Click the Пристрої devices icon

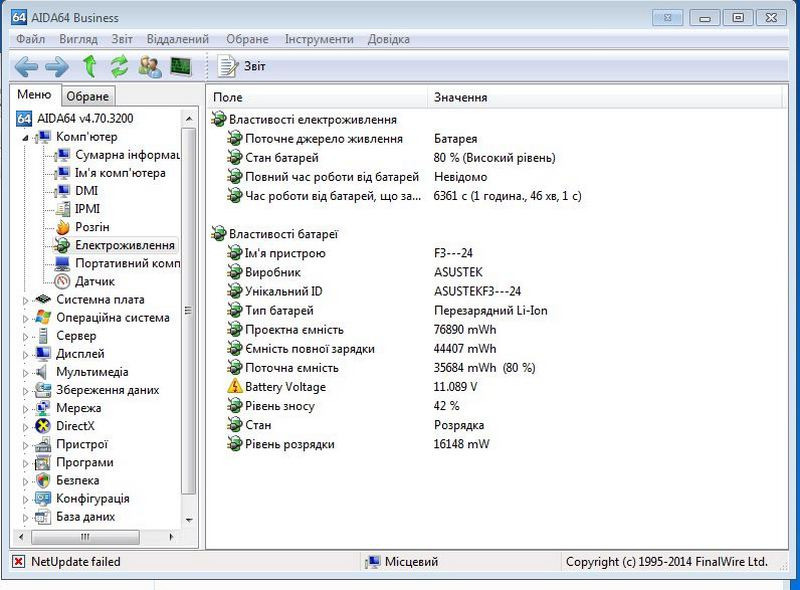click(43, 445)
